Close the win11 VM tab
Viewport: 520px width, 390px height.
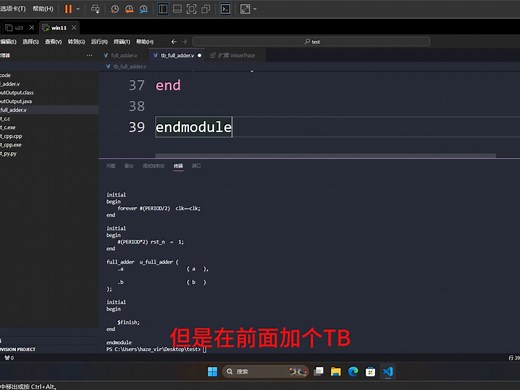click(x=74, y=27)
